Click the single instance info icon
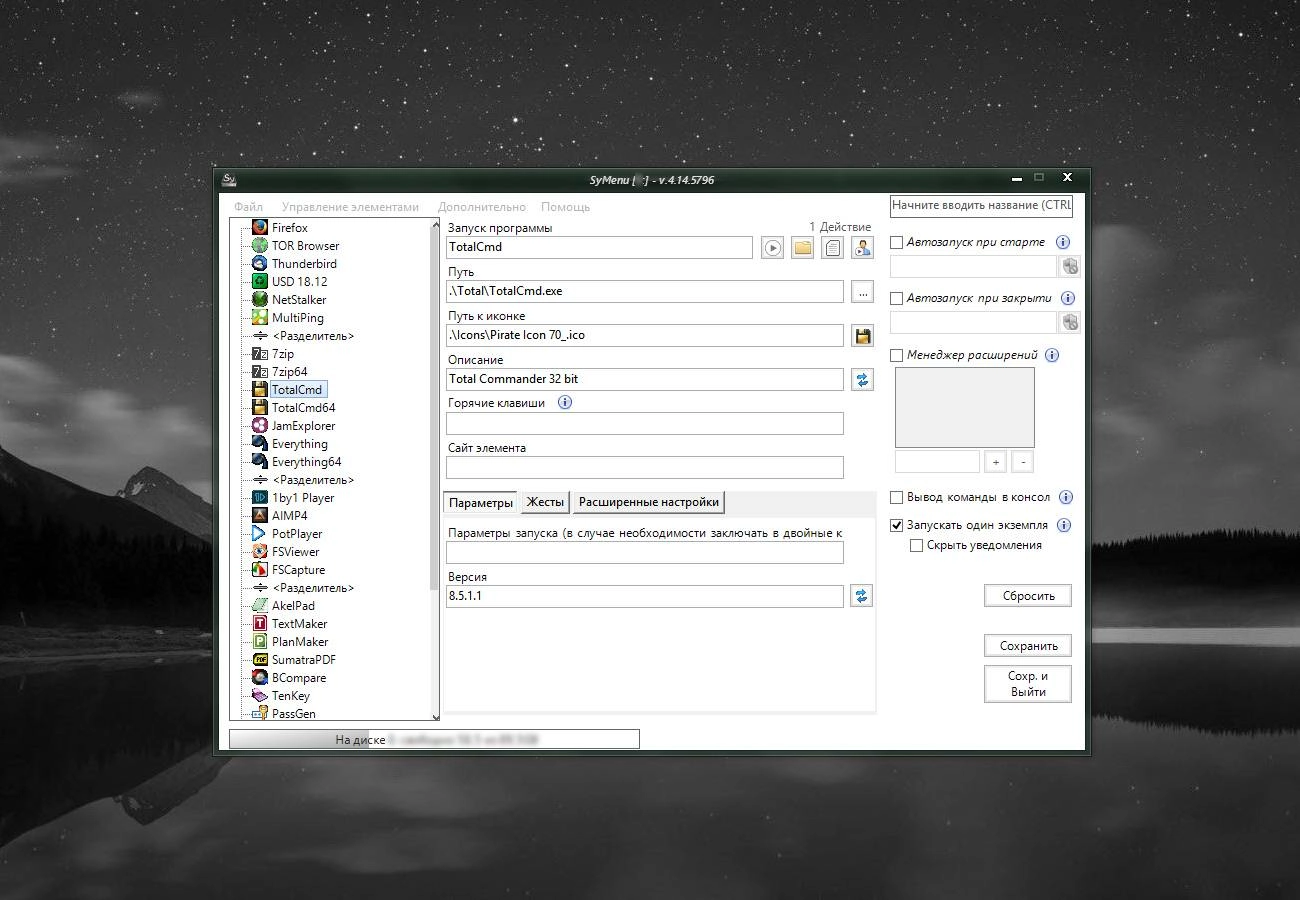Viewport: 1300px width, 900px height. (x=1064, y=525)
